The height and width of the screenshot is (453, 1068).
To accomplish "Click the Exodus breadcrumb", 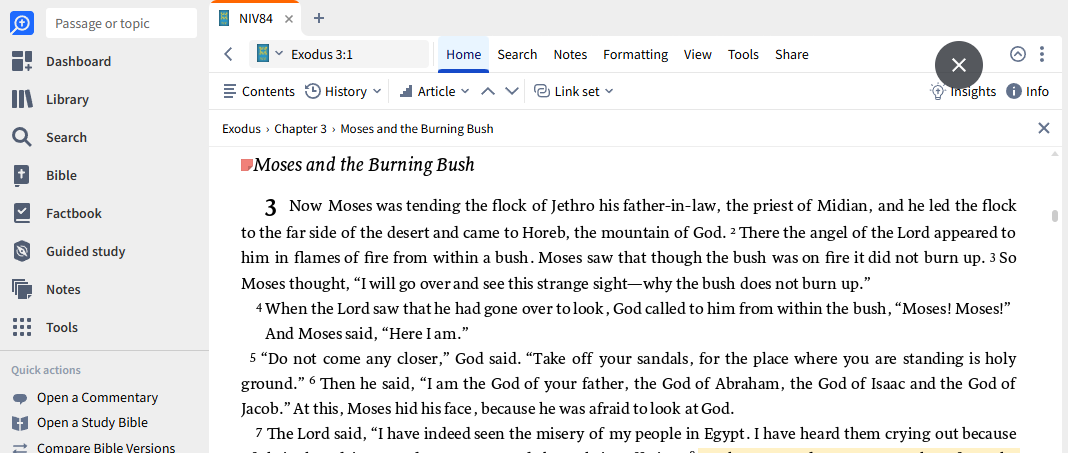I will tap(241, 129).
